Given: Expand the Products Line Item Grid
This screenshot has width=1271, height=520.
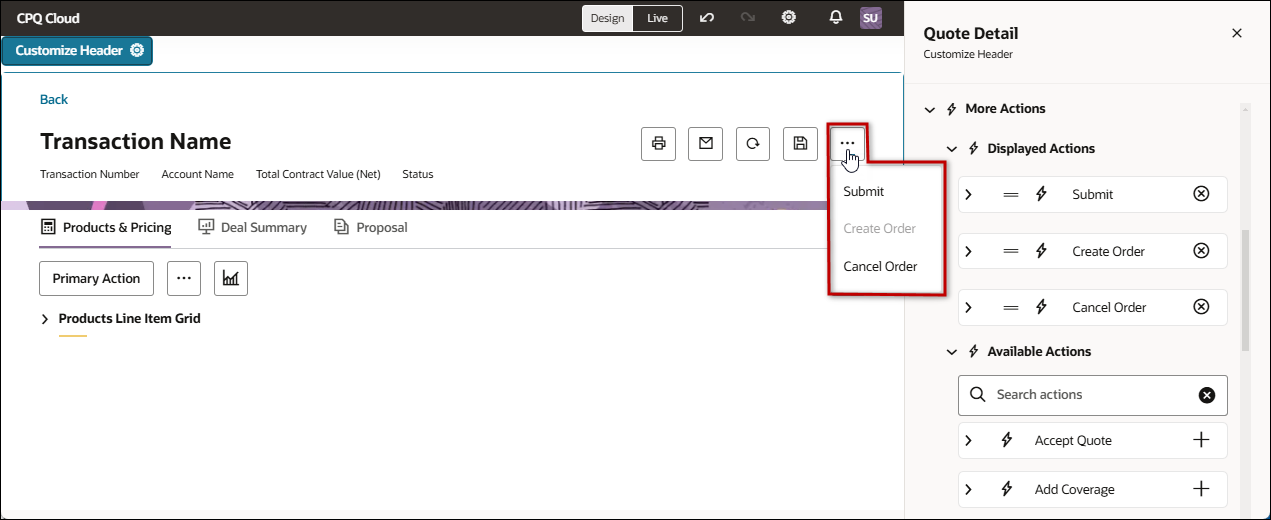Looking at the screenshot, I should (45, 319).
